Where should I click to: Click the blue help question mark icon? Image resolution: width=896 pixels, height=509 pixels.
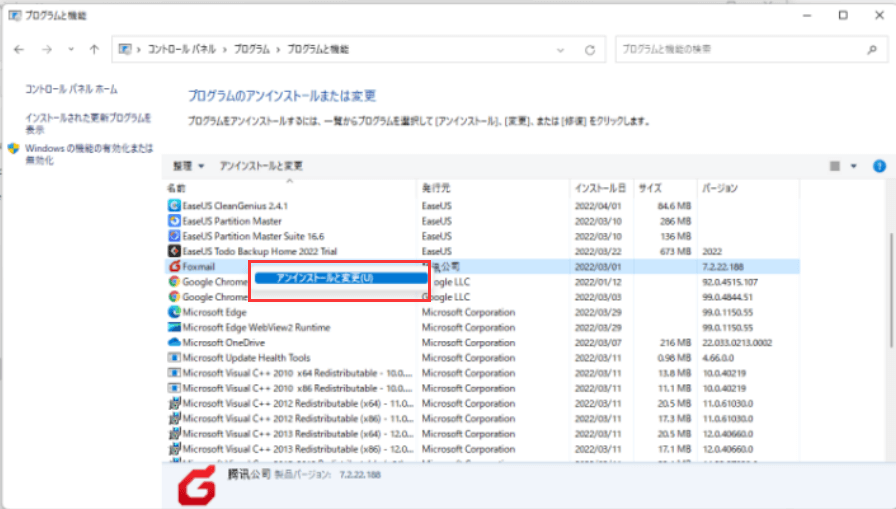880,166
